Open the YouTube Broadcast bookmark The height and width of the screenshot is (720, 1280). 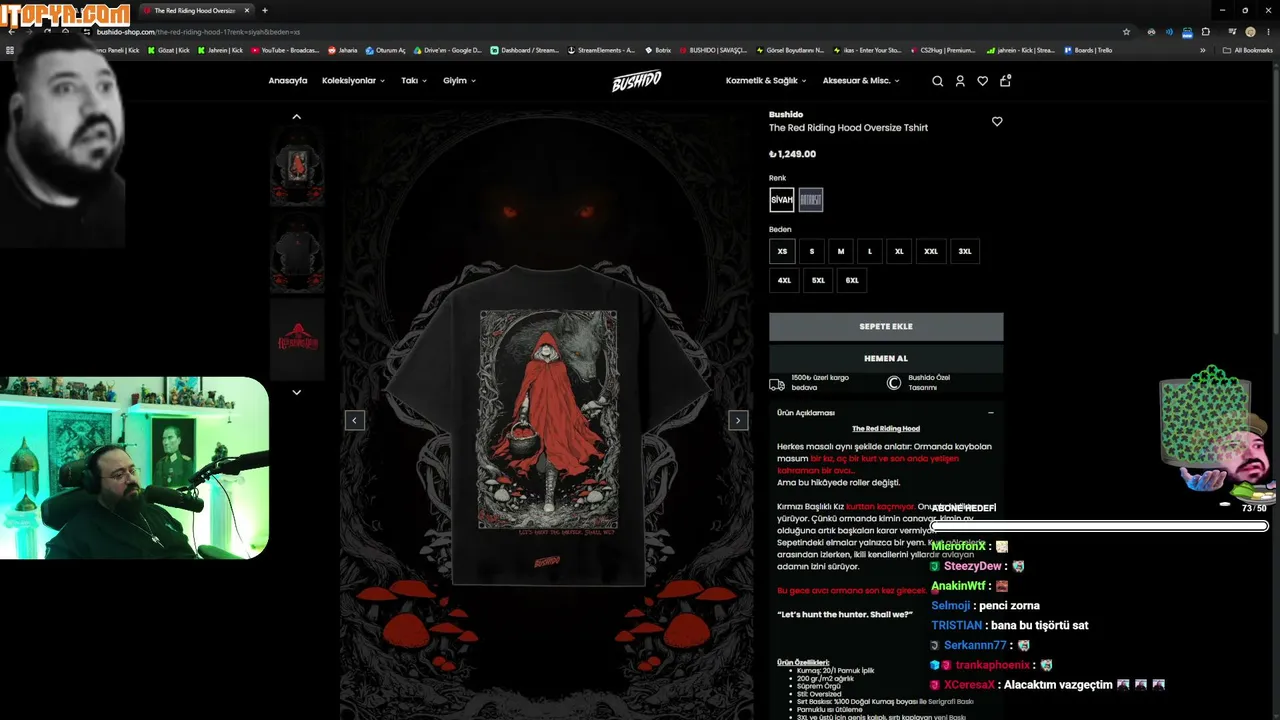tap(285, 50)
